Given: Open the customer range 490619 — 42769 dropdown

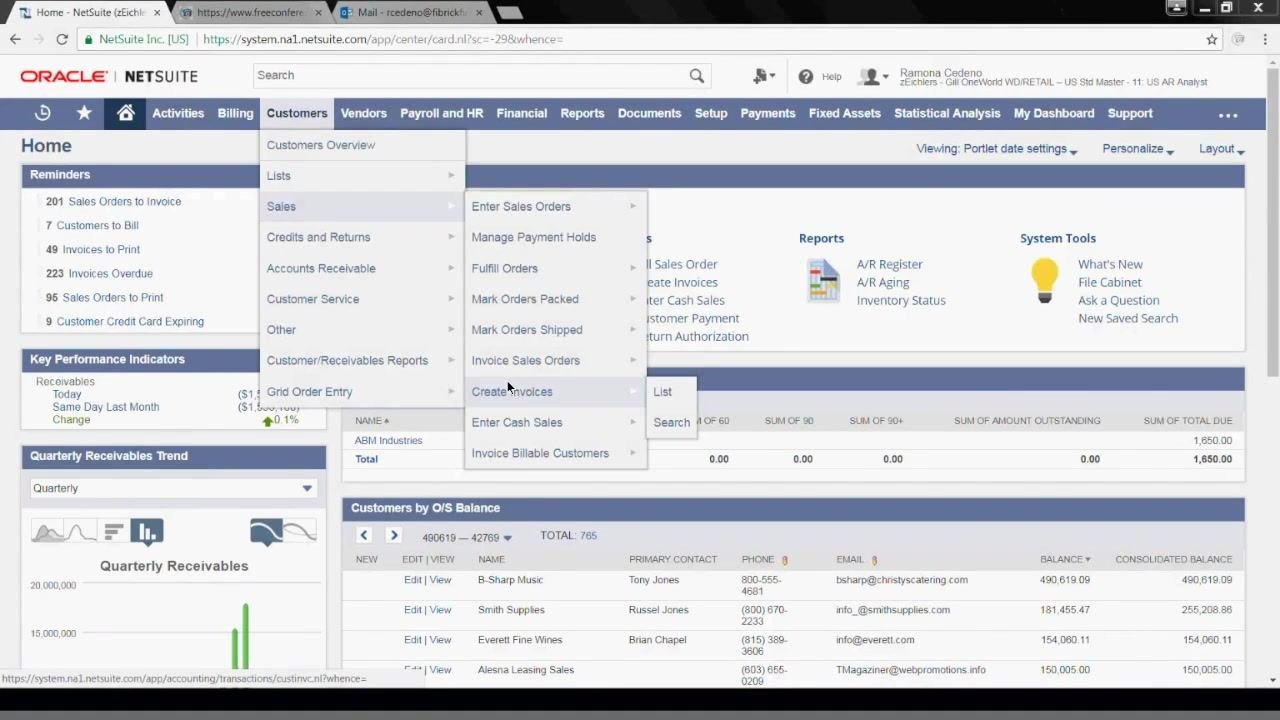Looking at the screenshot, I should [x=467, y=537].
